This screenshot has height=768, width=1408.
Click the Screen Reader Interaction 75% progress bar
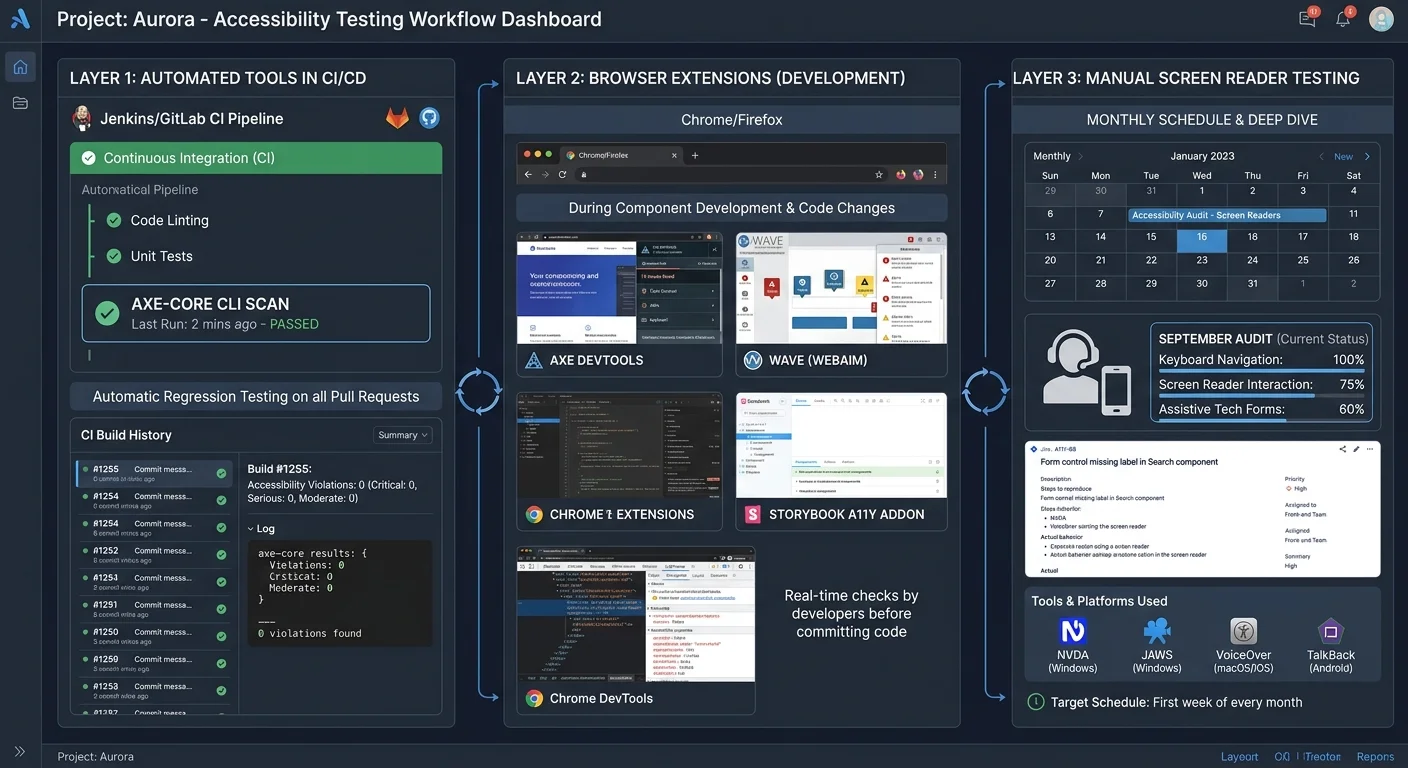(x=1262, y=395)
